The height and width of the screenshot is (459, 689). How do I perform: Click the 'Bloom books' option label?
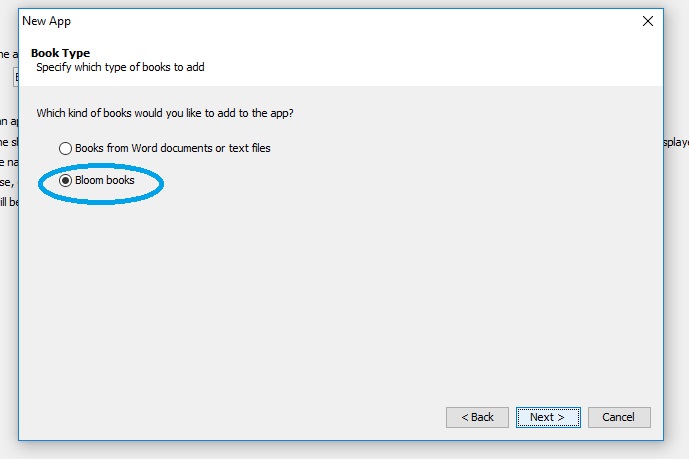(x=105, y=181)
